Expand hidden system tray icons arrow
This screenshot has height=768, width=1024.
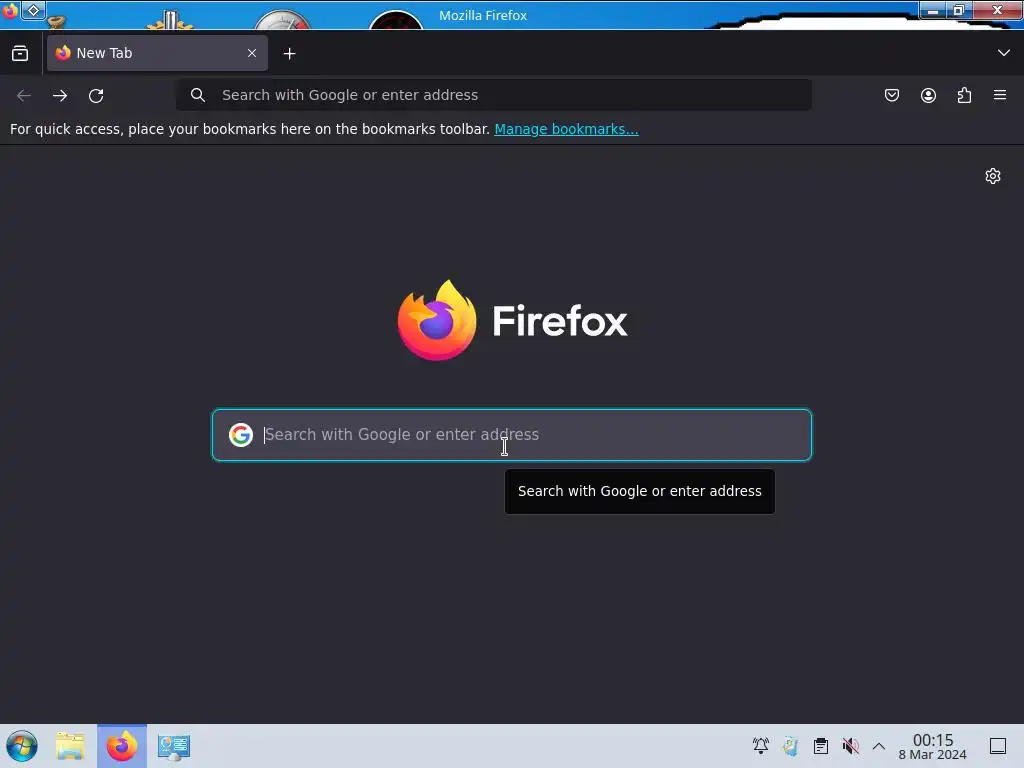[x=879, y=746]
